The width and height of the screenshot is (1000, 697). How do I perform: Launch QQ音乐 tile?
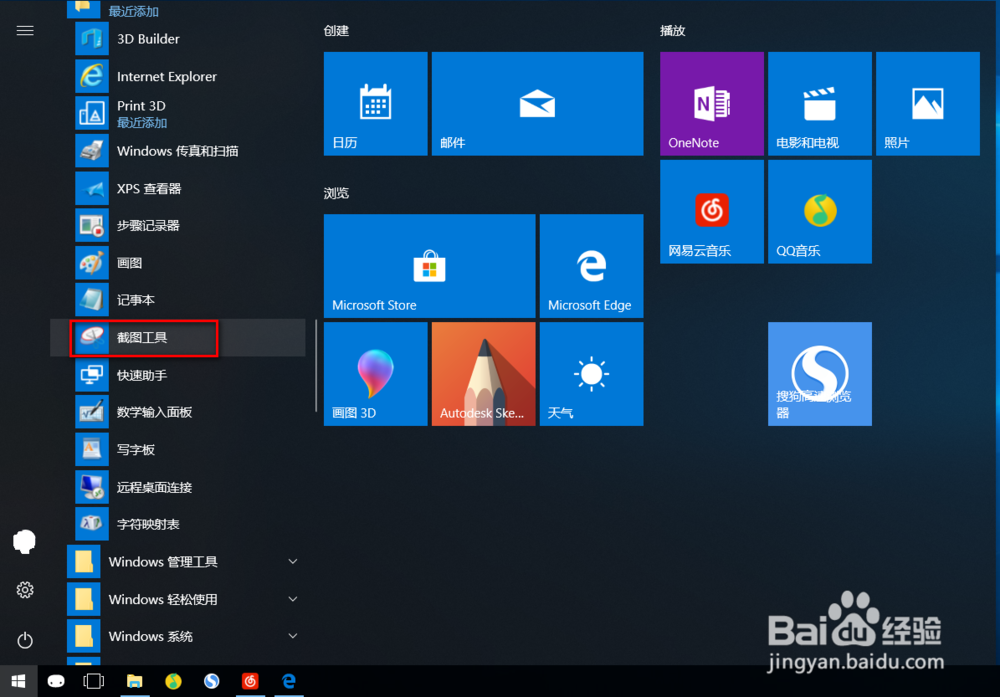[820, 212]
